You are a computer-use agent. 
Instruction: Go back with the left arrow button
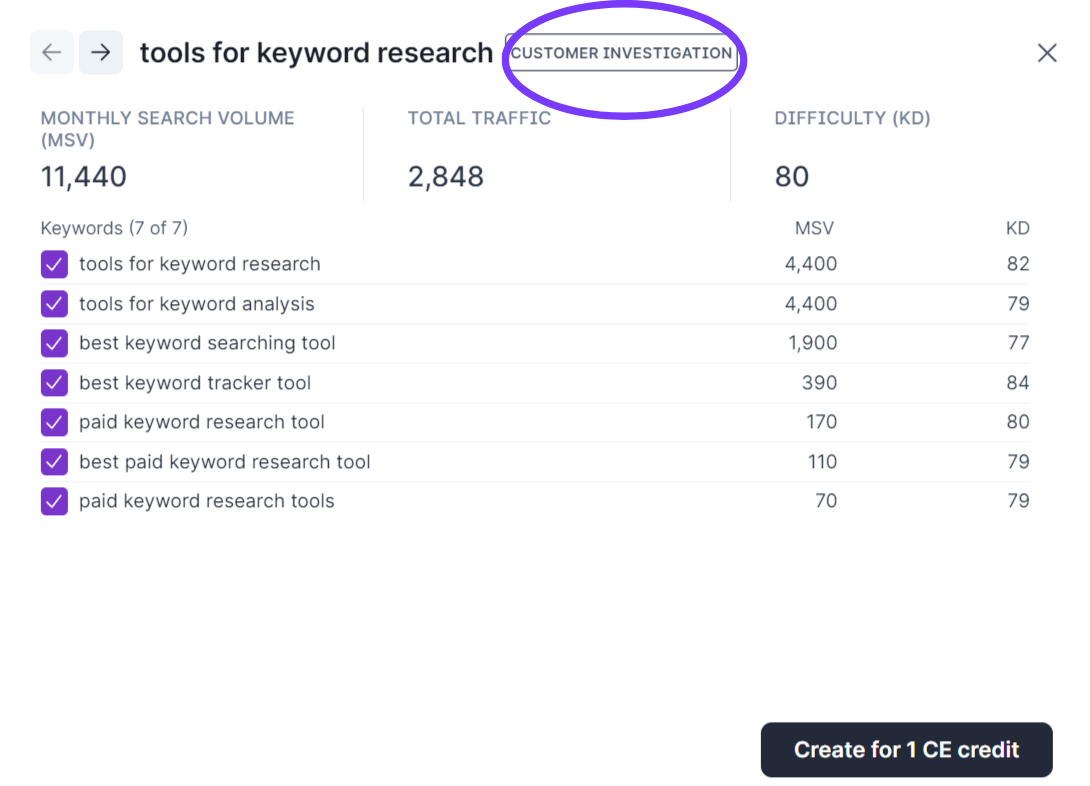pyautogui.click(x=52, y=53)
